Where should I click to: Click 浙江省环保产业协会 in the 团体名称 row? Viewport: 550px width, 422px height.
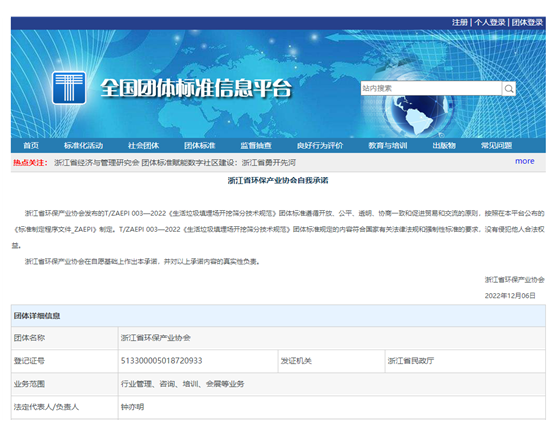point(155,338)
